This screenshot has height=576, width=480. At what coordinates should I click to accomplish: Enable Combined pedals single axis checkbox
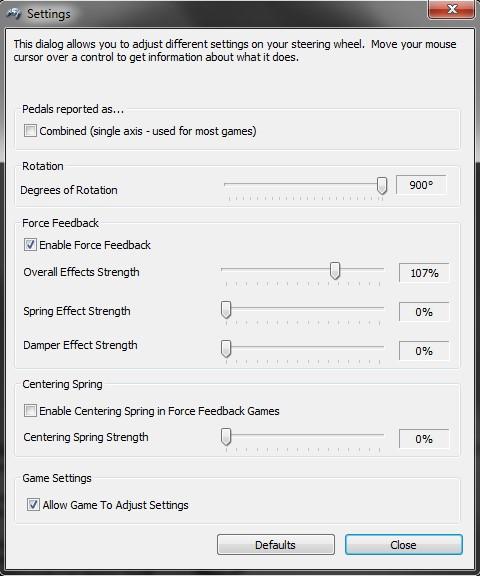30,130
